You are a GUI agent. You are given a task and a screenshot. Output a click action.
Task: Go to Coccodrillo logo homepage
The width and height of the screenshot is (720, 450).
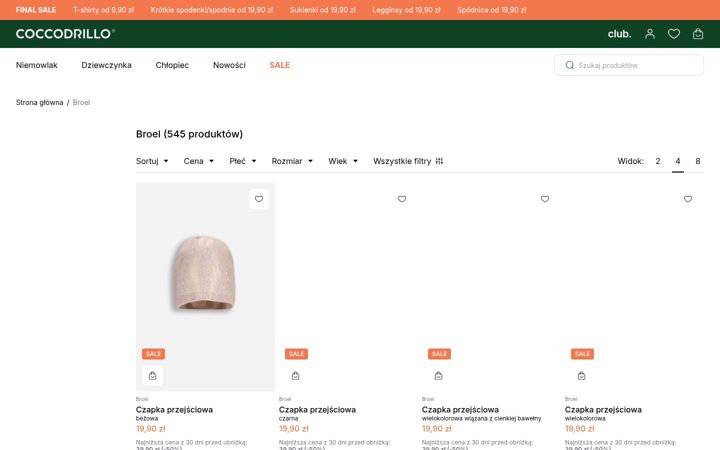click(65, 34)
